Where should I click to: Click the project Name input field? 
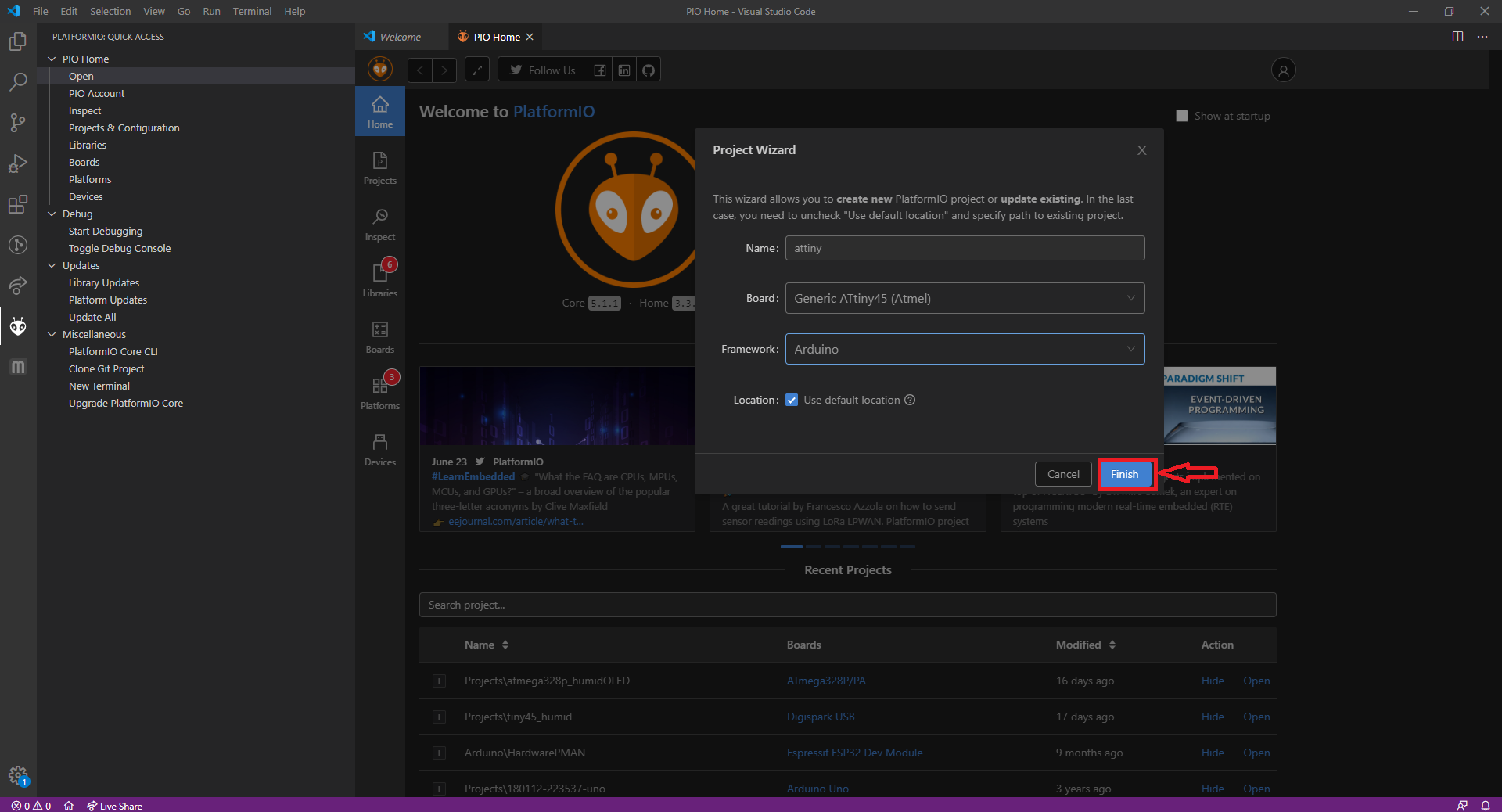point(965,248)
